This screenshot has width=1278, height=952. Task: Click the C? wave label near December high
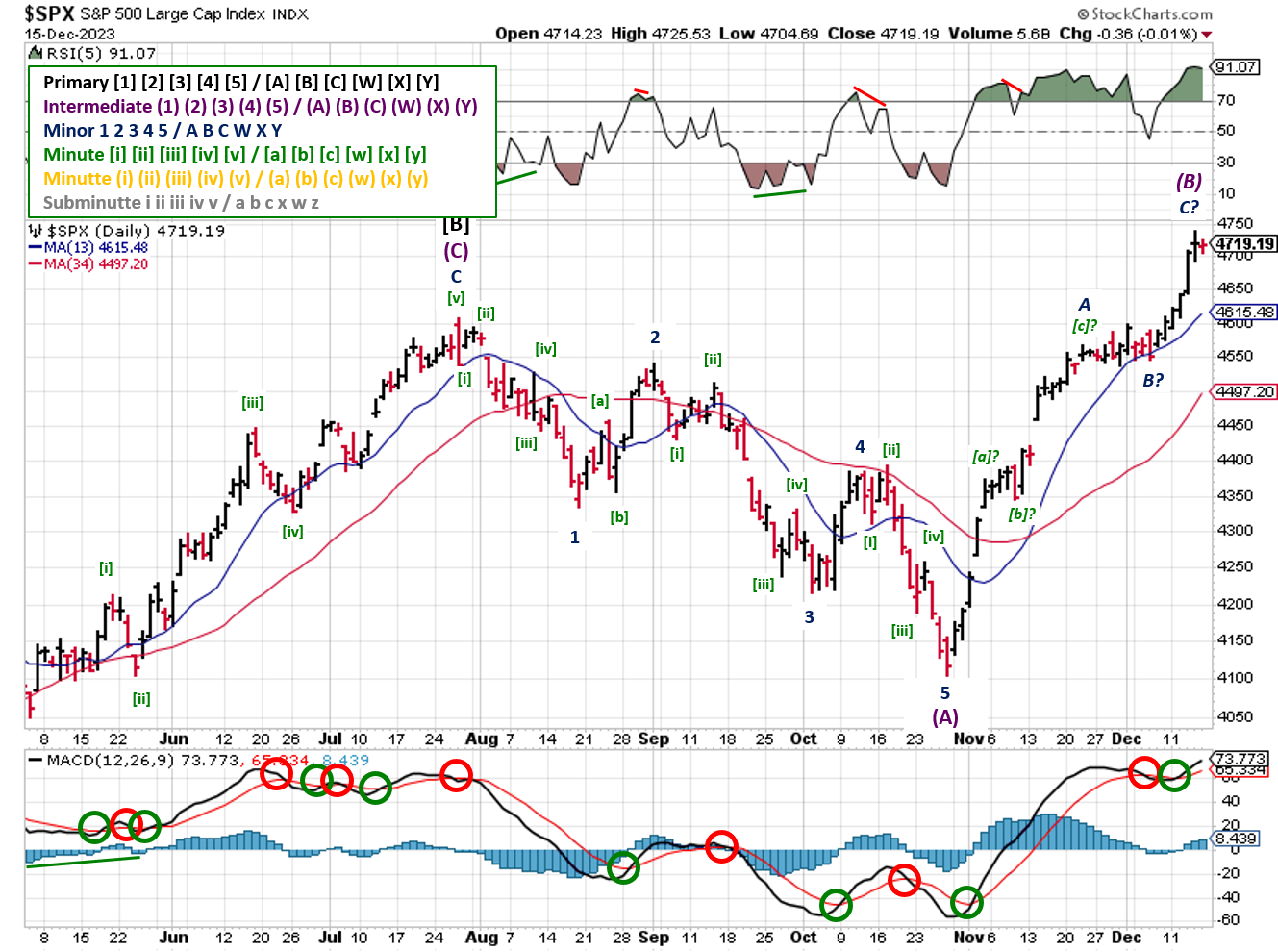1189,207
